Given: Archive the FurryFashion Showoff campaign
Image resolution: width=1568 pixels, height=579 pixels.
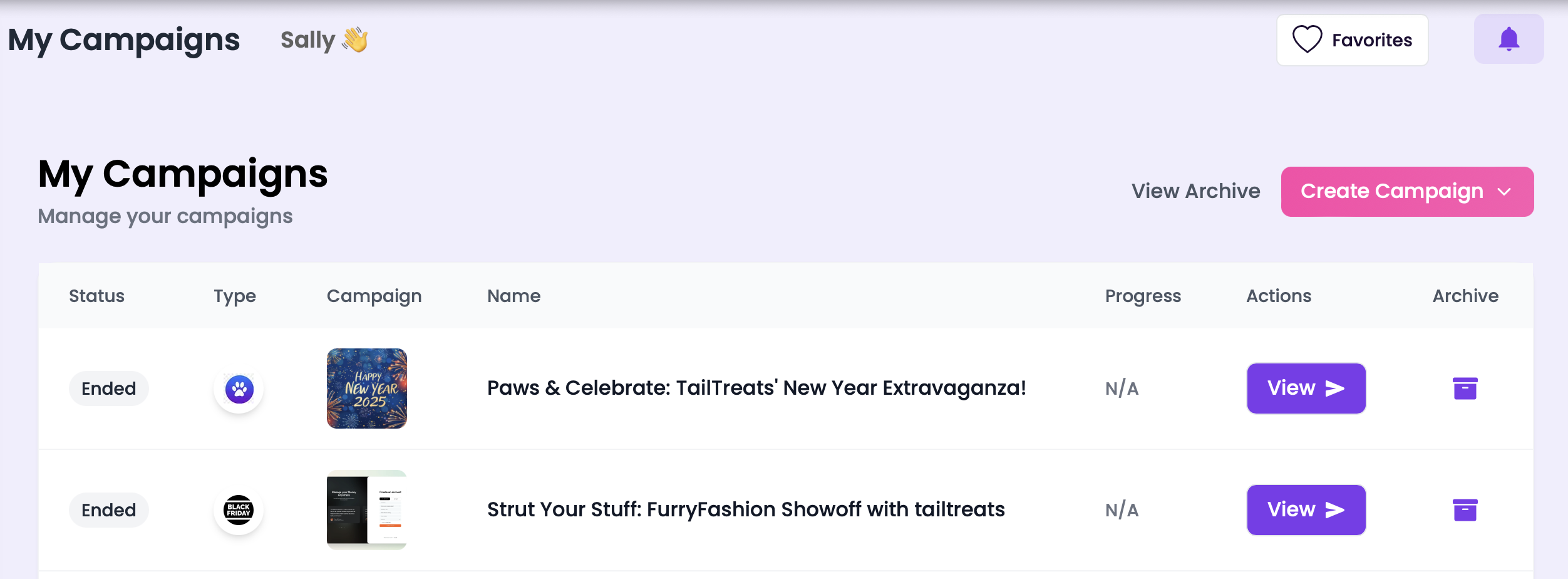Looking at the screenshot, I should click(x=1465, y=510).
